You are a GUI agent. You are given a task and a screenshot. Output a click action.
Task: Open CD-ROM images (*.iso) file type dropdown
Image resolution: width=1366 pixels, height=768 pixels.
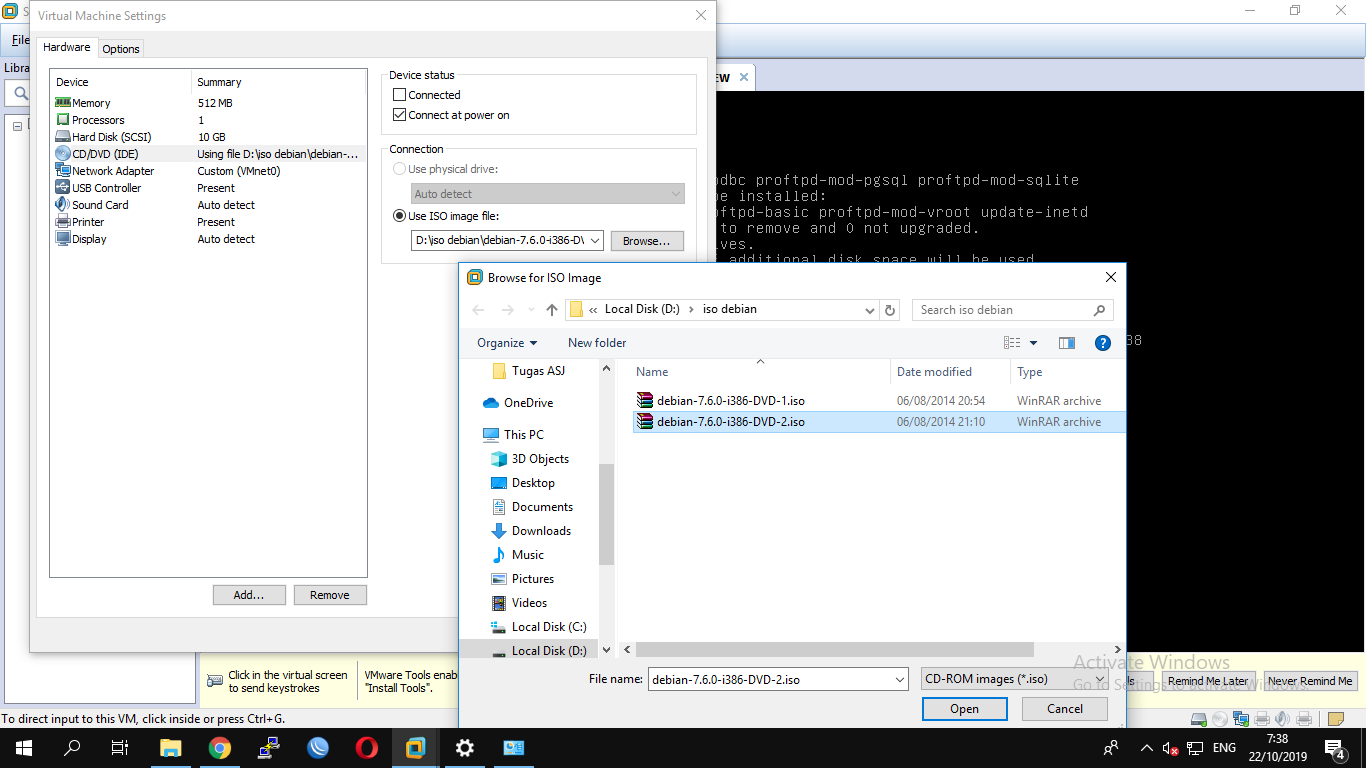pyautogui.click(x=1015, y=679)
